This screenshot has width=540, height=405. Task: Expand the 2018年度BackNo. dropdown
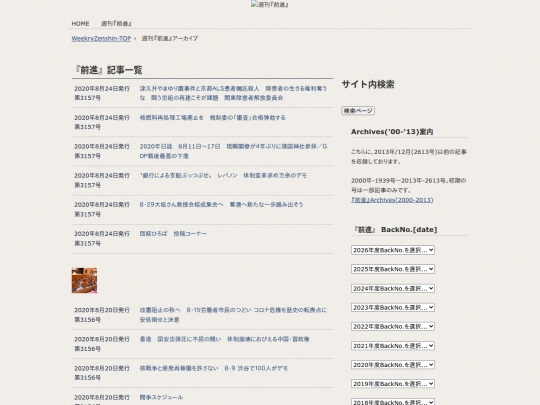(393, 402)
